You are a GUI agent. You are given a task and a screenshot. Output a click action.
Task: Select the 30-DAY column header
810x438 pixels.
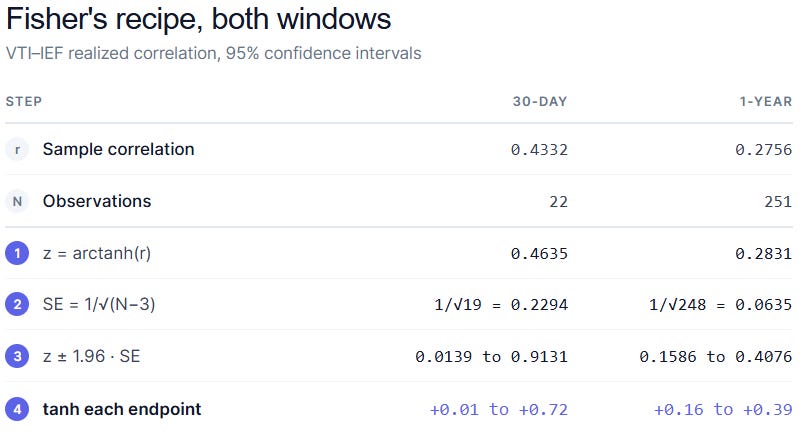point(540,101)
